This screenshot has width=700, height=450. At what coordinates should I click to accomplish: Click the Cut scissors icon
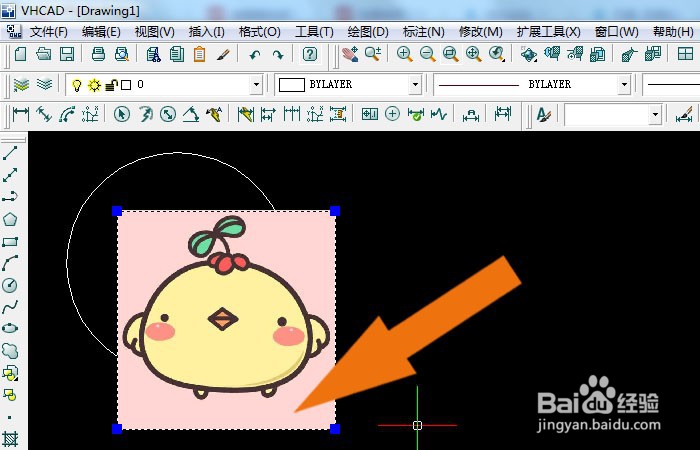pyautogui.click(x=154, y=54)
